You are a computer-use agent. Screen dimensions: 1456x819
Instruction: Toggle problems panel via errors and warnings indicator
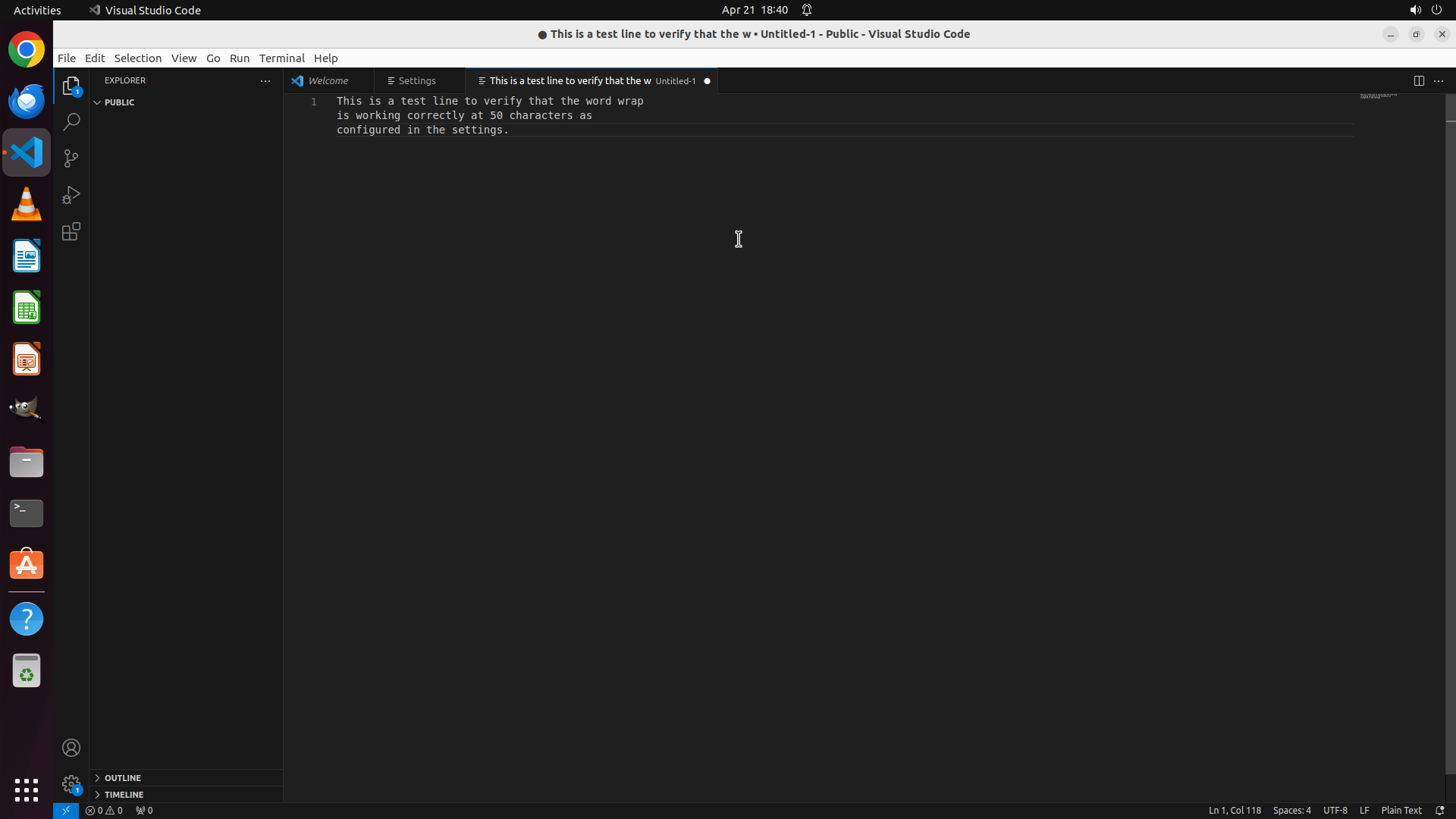click(x=104, y=810)
